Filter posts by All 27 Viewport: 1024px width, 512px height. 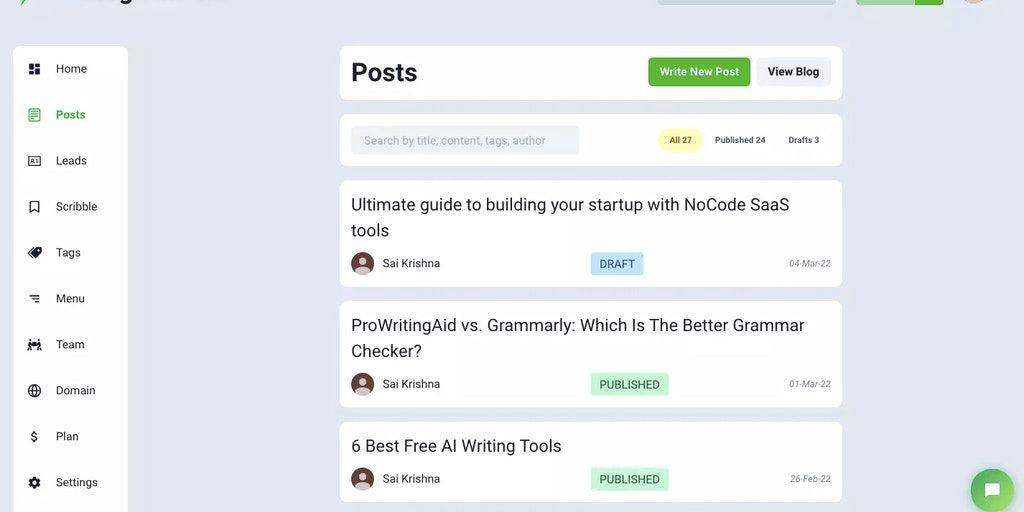coord(680,140)
